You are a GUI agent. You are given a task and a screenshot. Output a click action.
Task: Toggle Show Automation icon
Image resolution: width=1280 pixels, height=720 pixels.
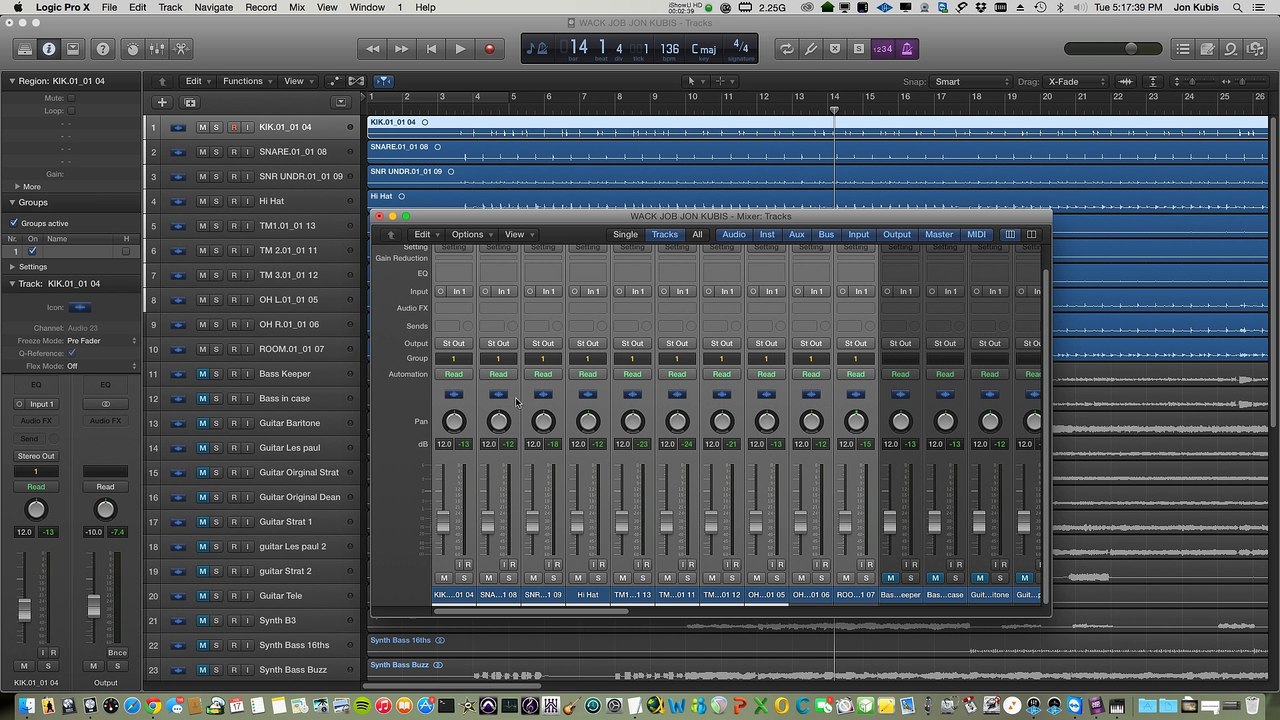tap(334, 81)
